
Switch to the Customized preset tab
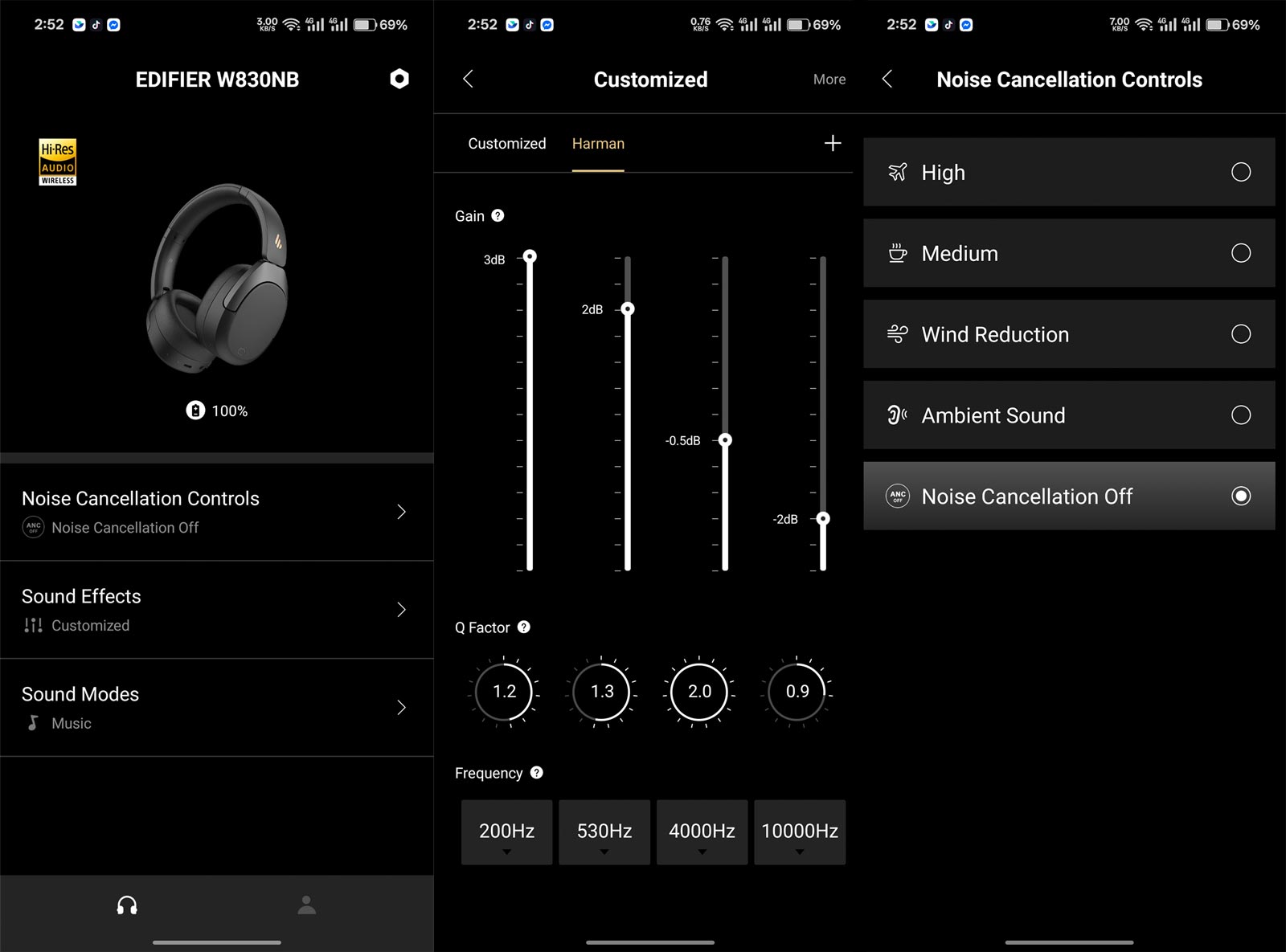(506, 143)
